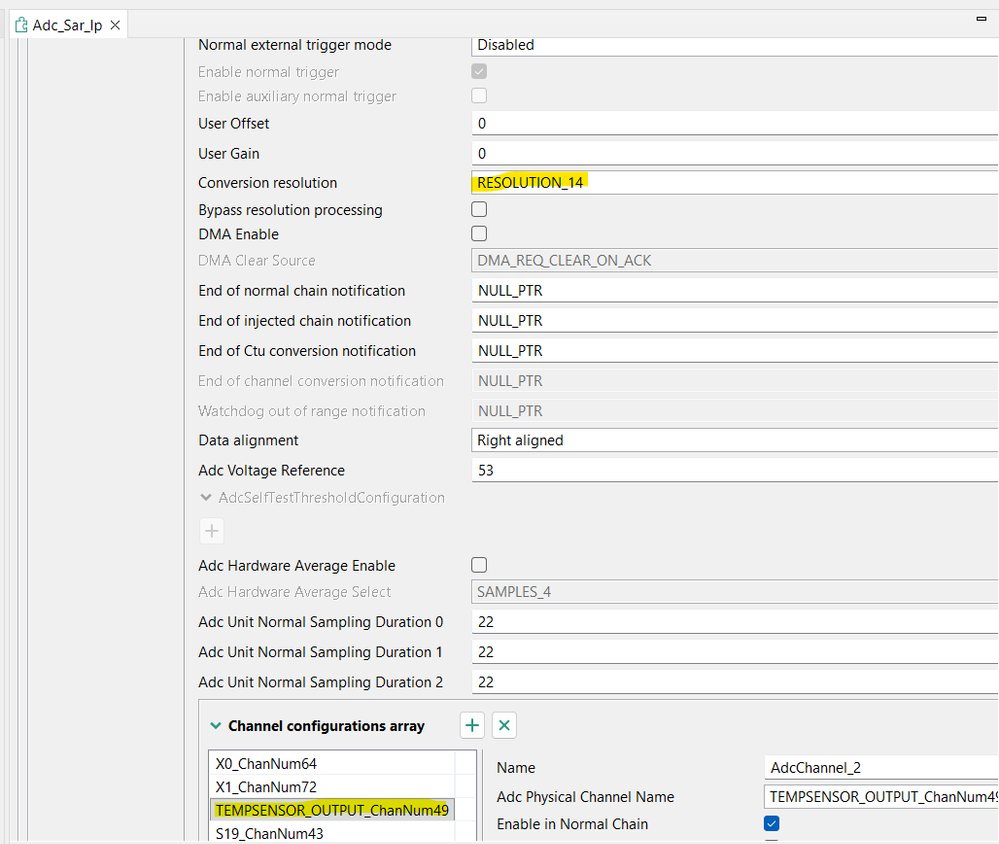The image size is (999, 844).
Task: Enable the DMA Enable checkbox
Action: click(x=478, y=233)
